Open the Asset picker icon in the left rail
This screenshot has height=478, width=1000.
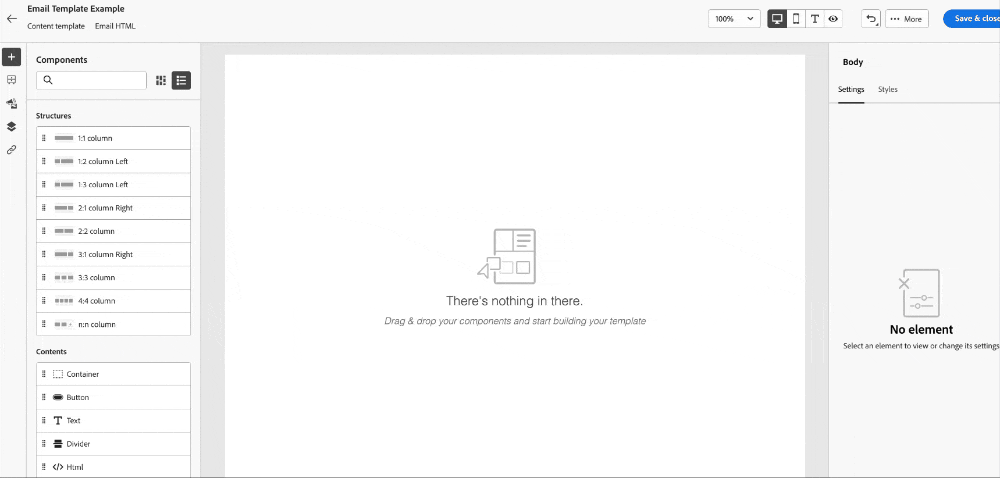(11, 103)
